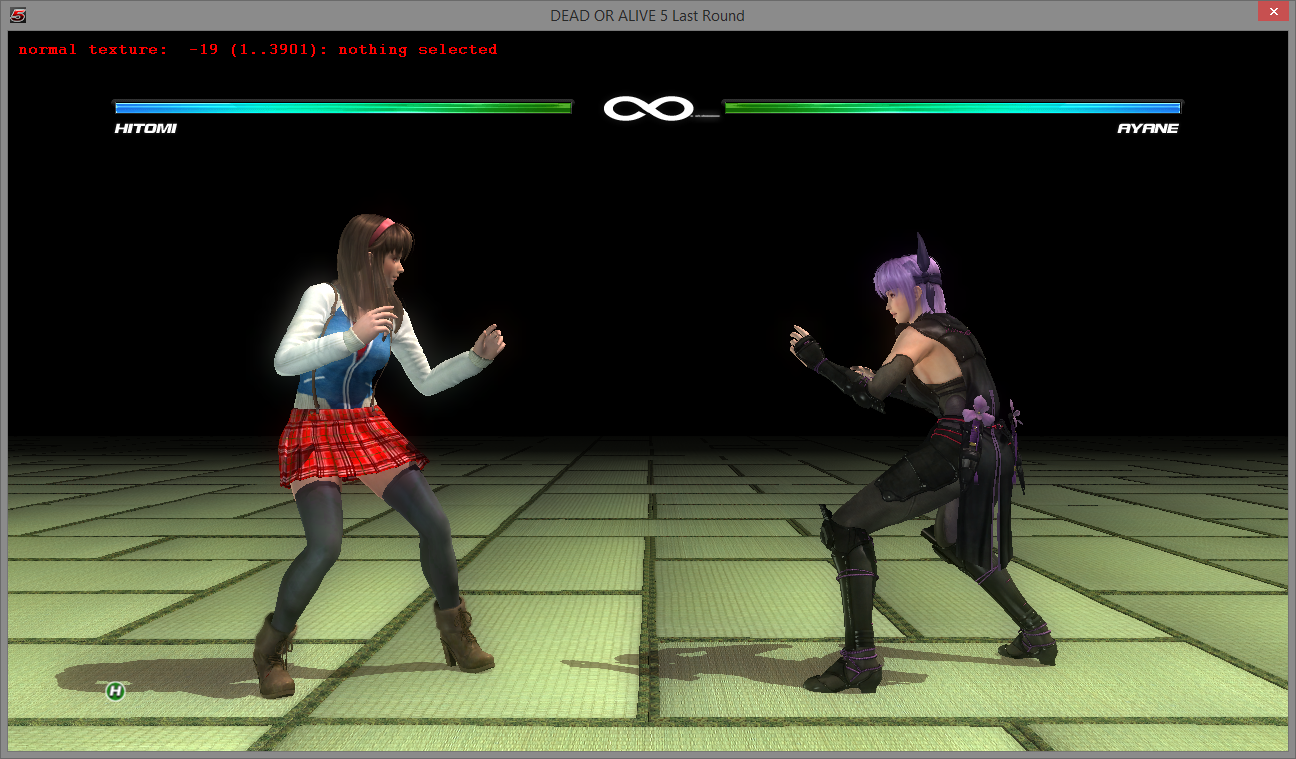Click the AYANE player name label

1148,129
